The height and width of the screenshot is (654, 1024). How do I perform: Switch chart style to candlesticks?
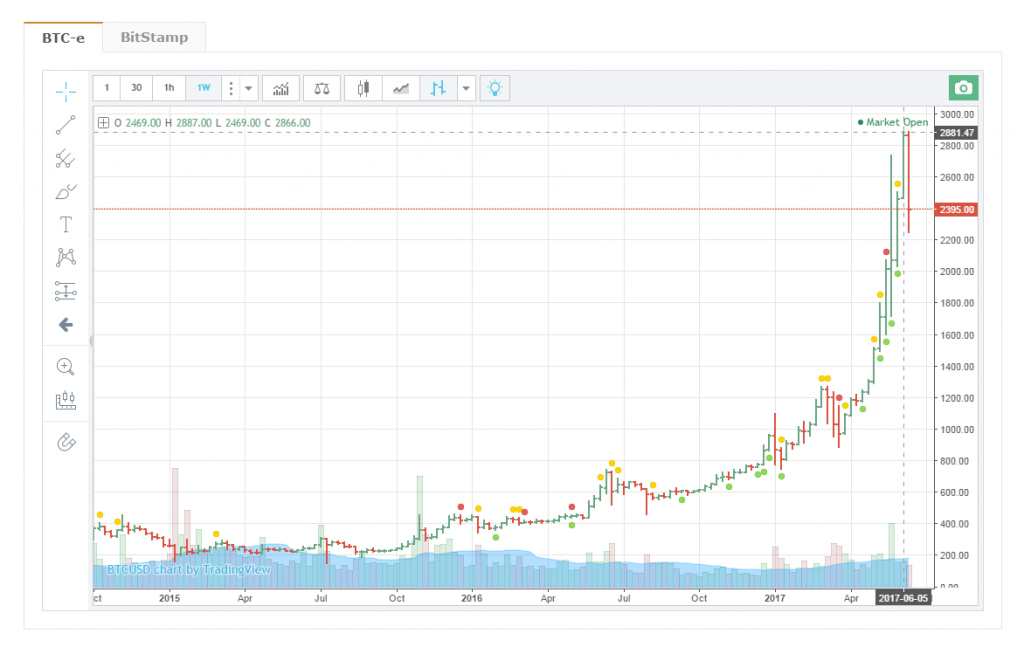(363, 88)
